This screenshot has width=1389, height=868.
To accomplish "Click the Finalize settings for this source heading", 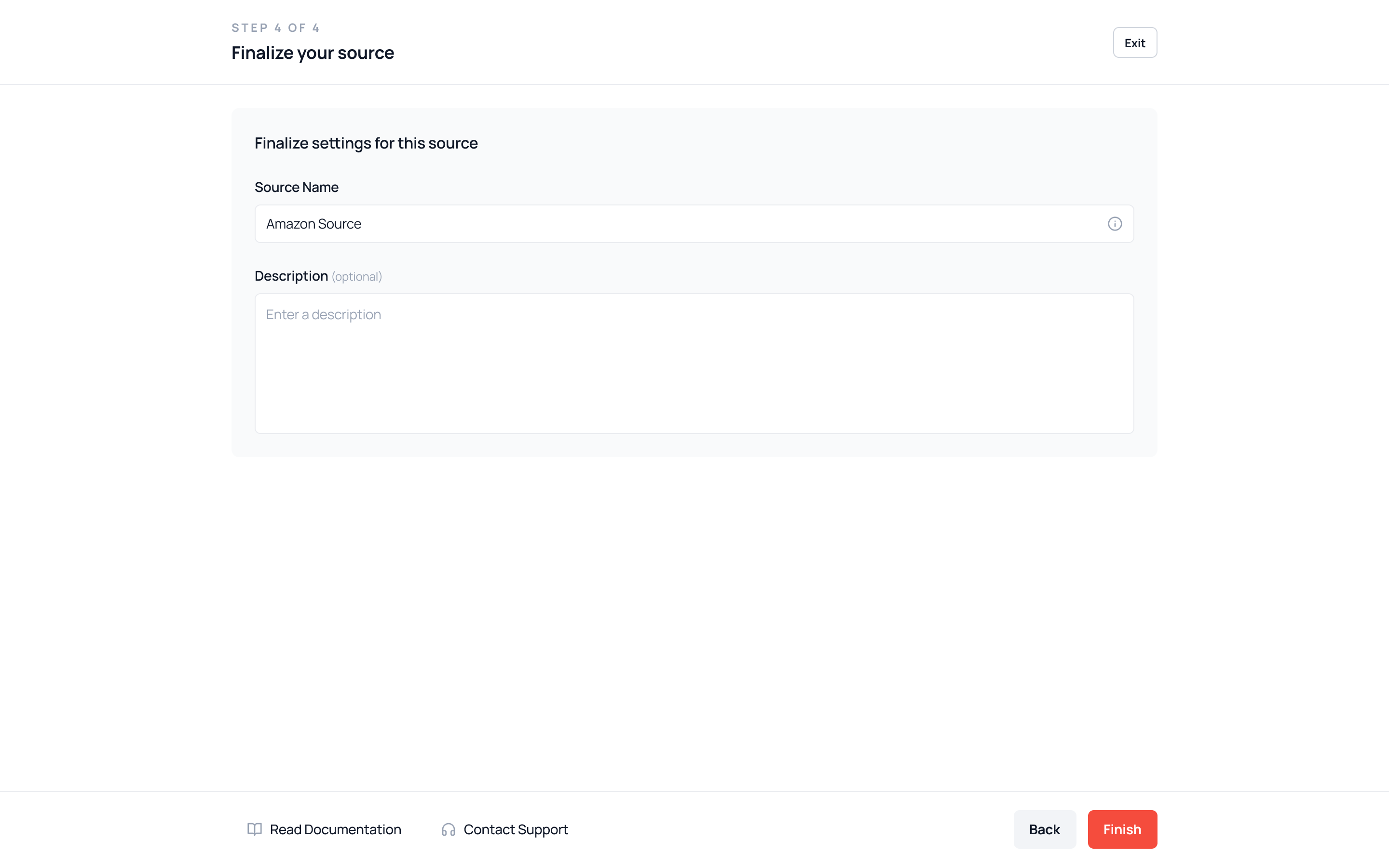I will (366, 143).
